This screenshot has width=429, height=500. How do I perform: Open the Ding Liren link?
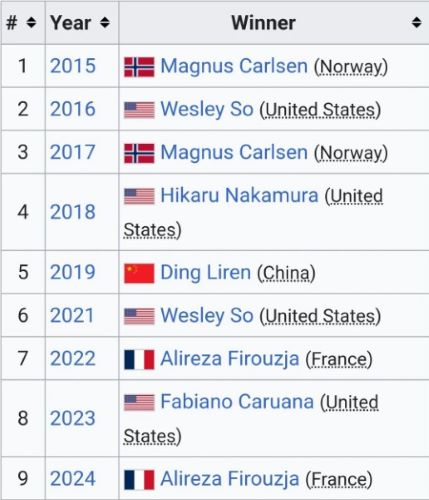pyautogui.click(x=205, y=273)
